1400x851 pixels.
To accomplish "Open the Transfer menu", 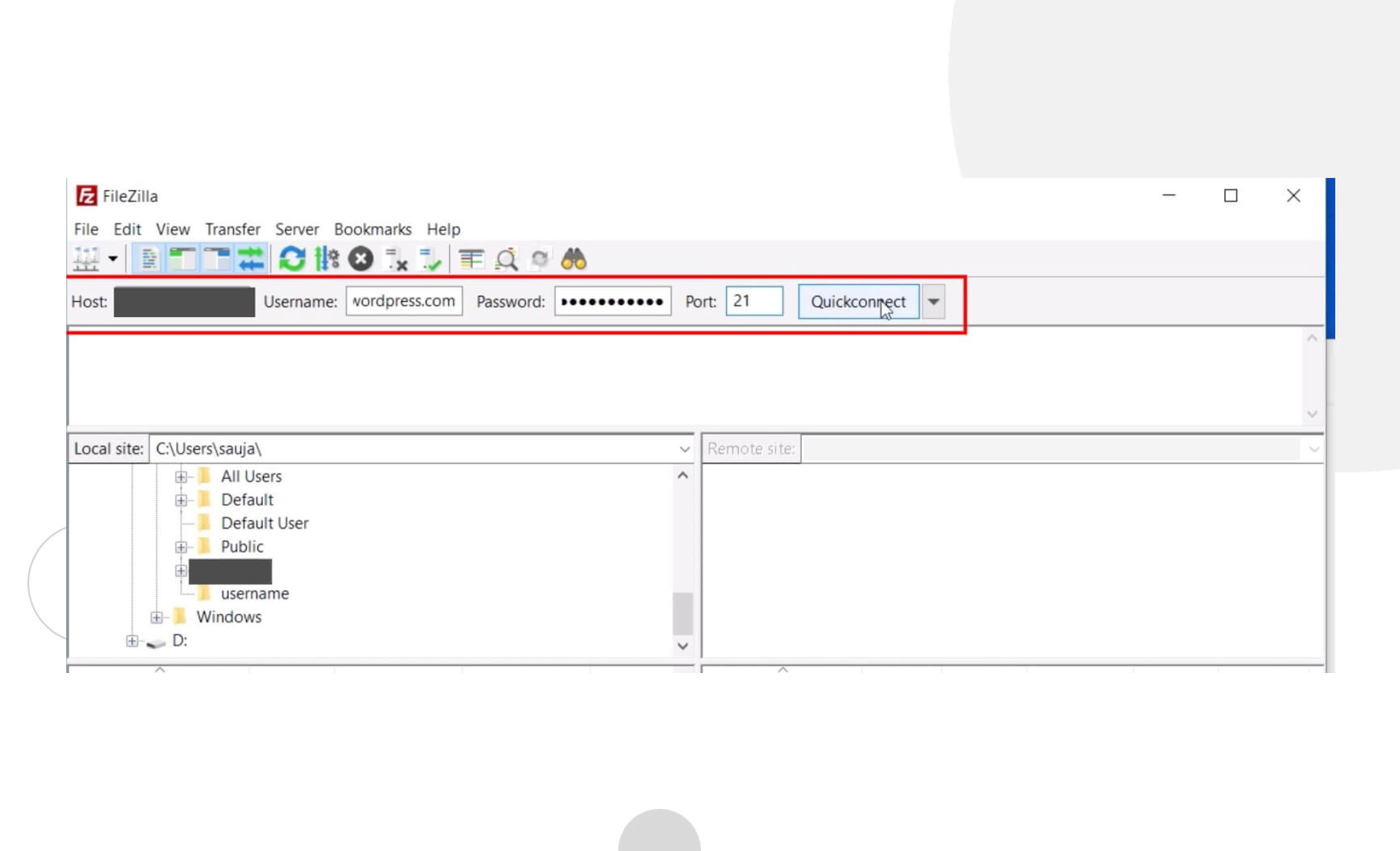I will [x=232, y=229].
